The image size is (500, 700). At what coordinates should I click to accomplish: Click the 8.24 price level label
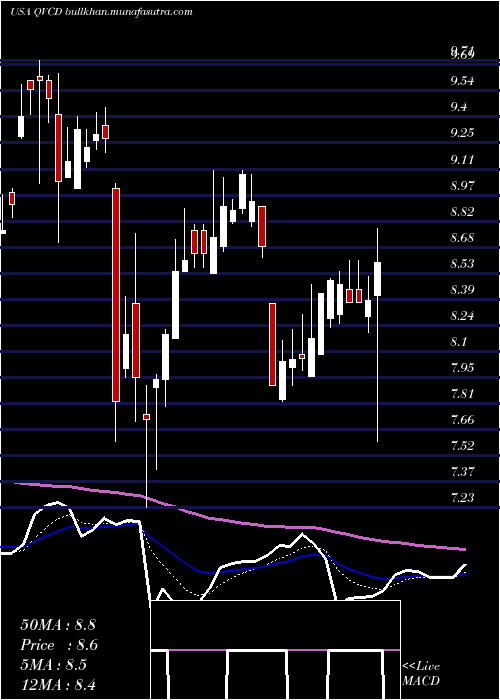tap(462, 316)
